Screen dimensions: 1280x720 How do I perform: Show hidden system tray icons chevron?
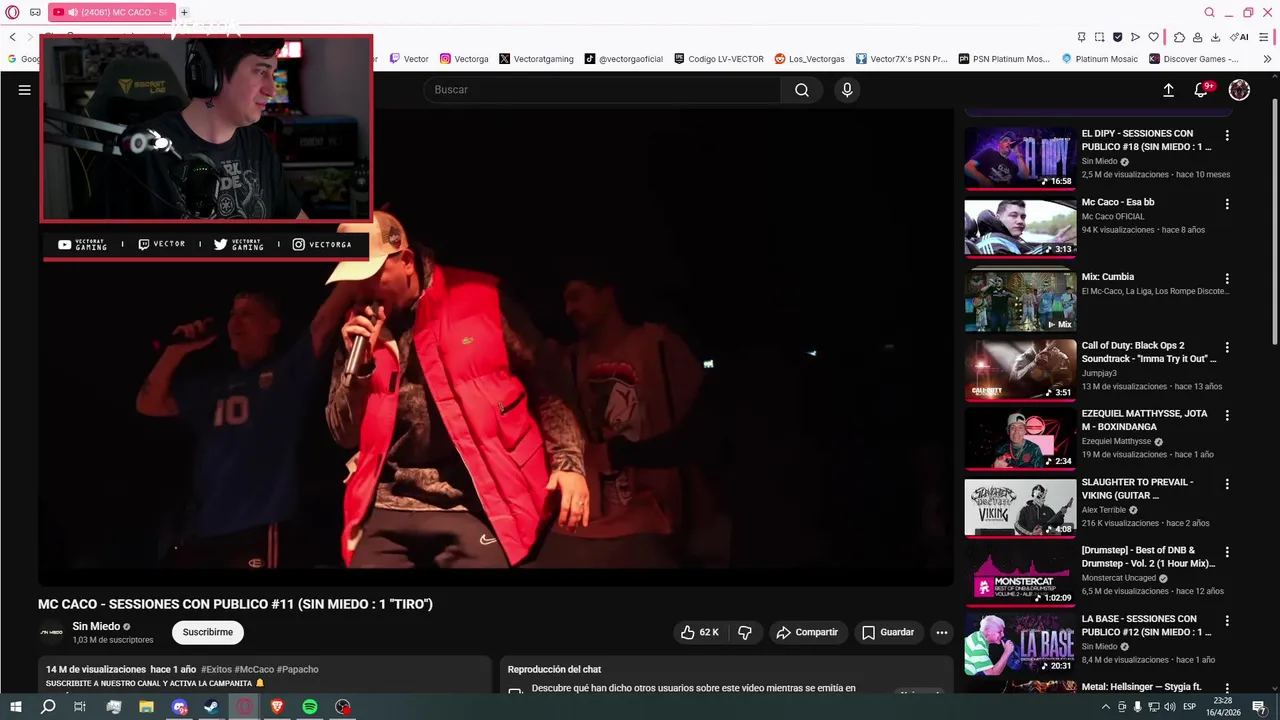coord(1106,707)
